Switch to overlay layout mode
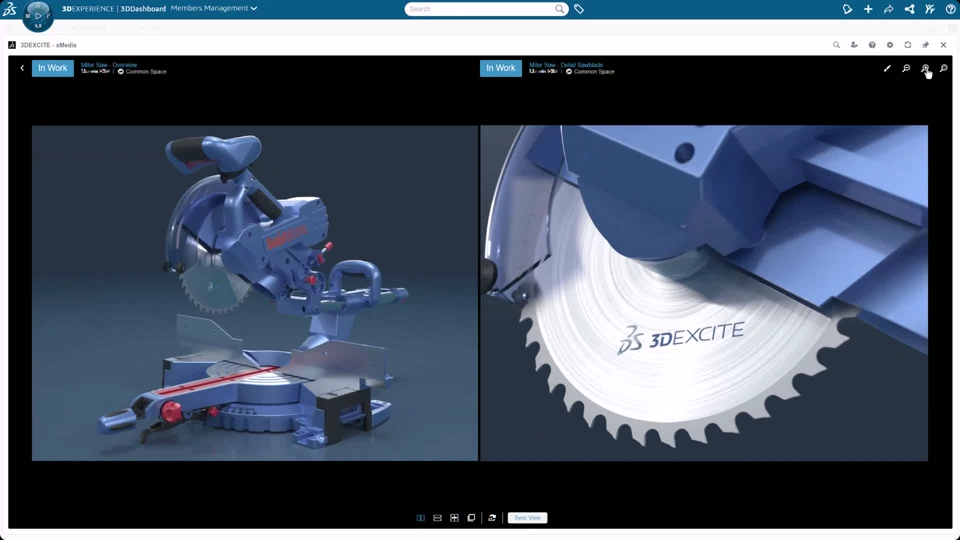Image resolution: width=960 pixels, height=540 pixels. [x=471, y=518]
